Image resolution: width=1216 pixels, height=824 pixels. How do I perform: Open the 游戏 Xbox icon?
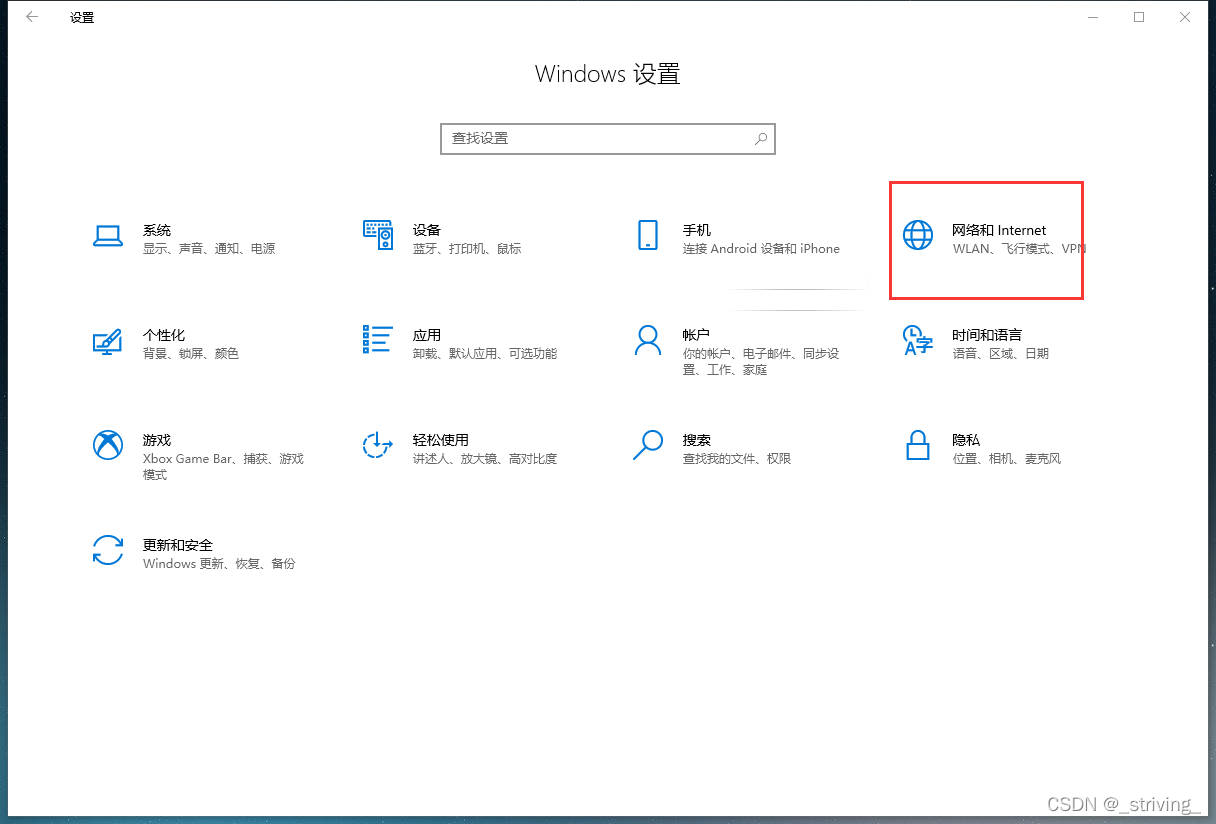tap(108, 445)
